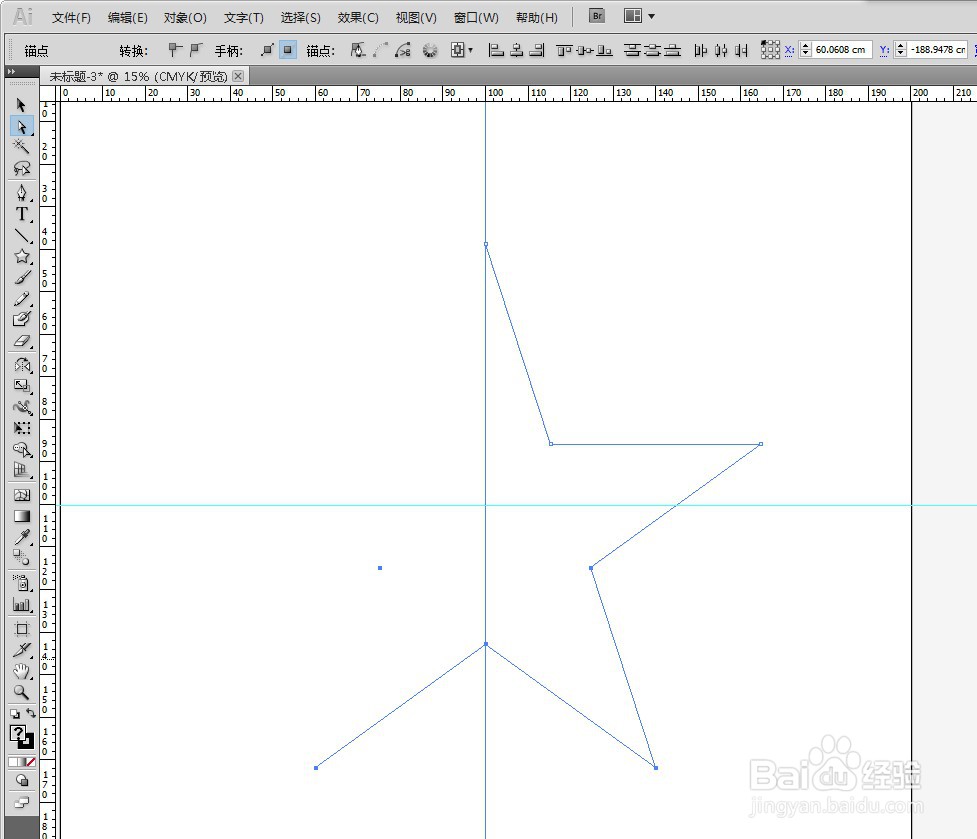Open the 对象(O) menu

pyautogui.click(x=185, y=17)
